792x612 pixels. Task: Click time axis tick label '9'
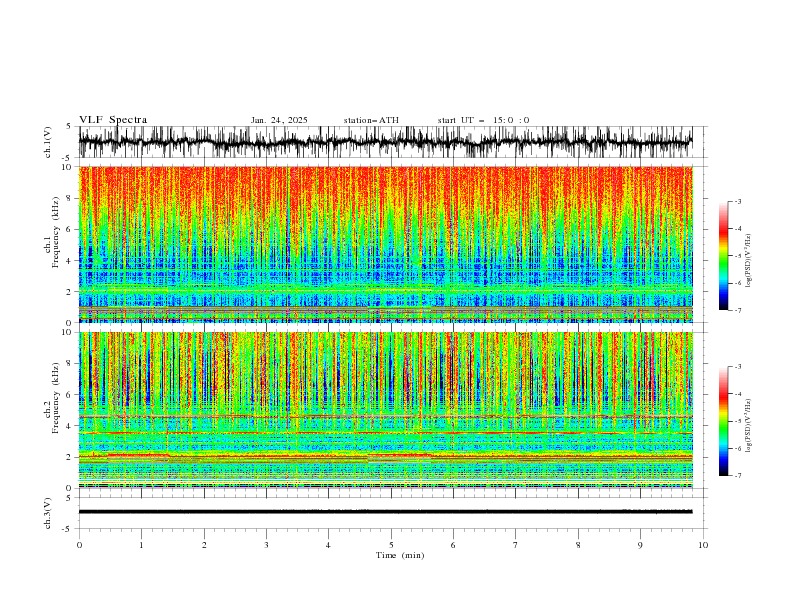[x=640, y=545]
